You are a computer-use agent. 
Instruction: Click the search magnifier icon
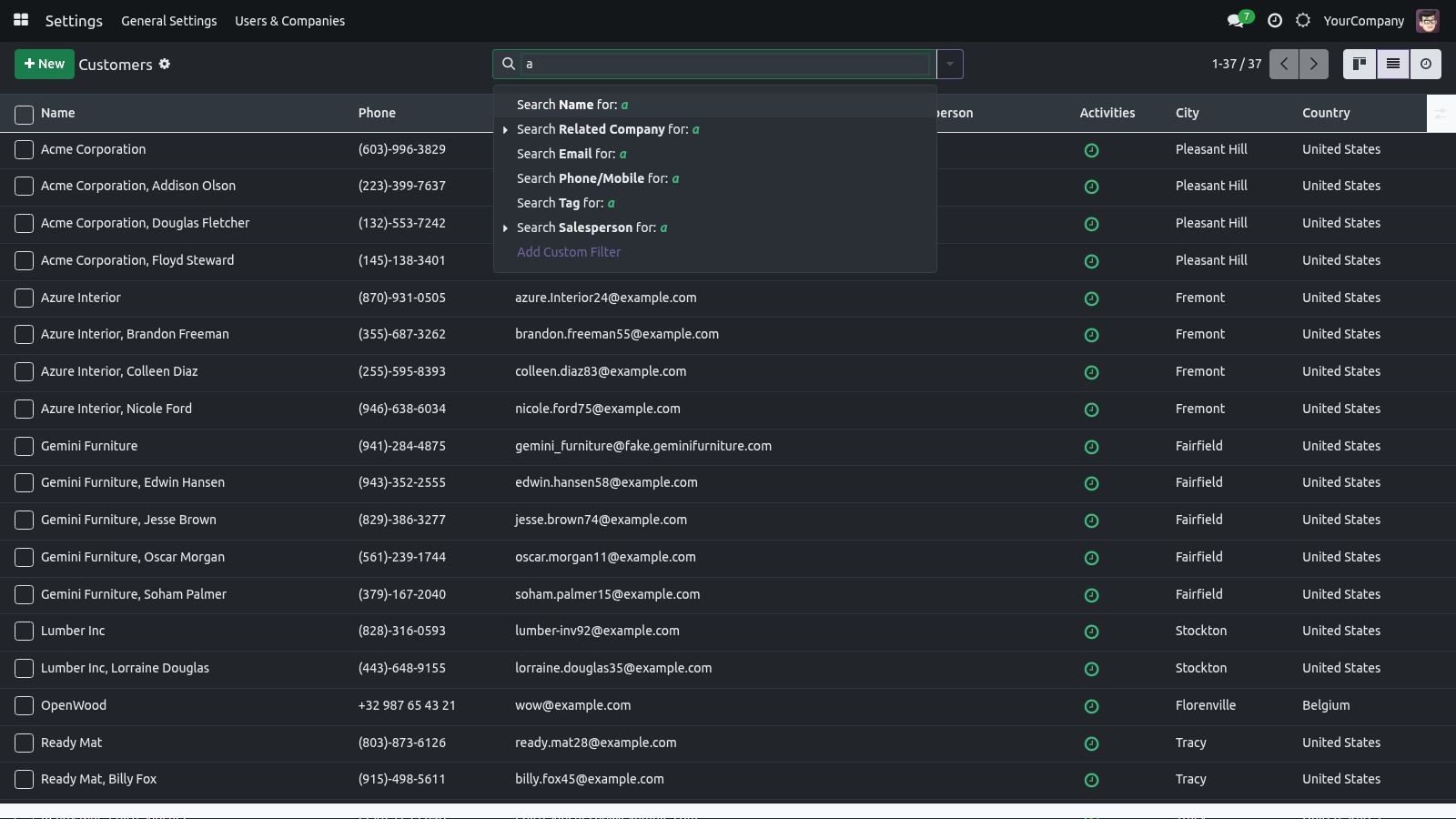509,64
